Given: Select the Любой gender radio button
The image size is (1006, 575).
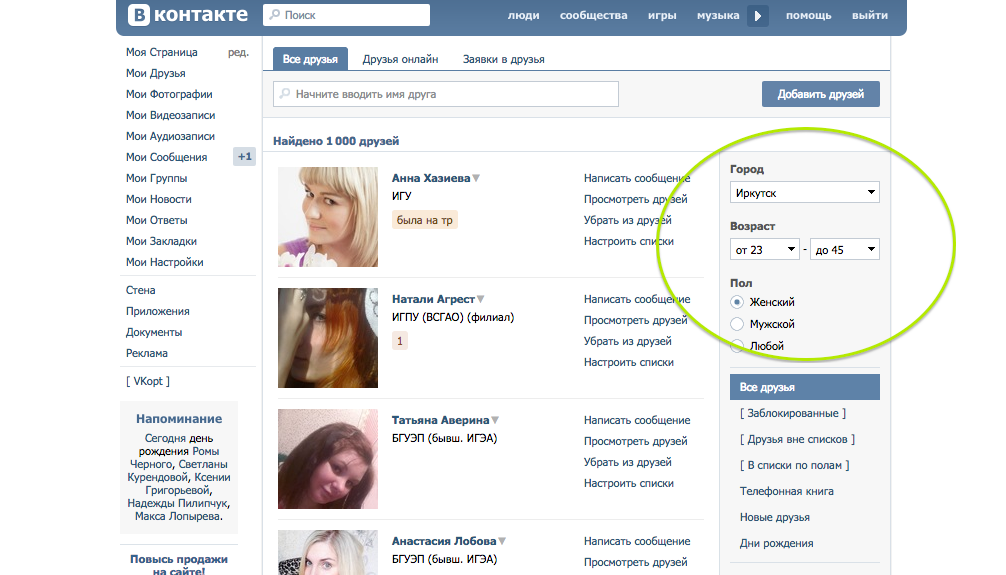Looking at the screenshot, I should [x=737, y=346].
